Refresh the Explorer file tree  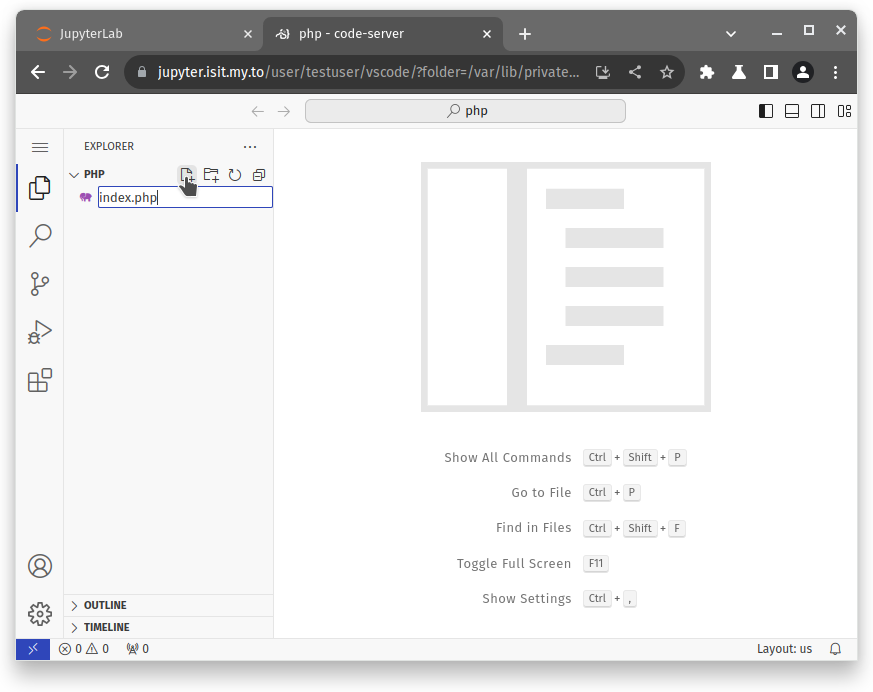pyautogui.click(x=235, y=175)
